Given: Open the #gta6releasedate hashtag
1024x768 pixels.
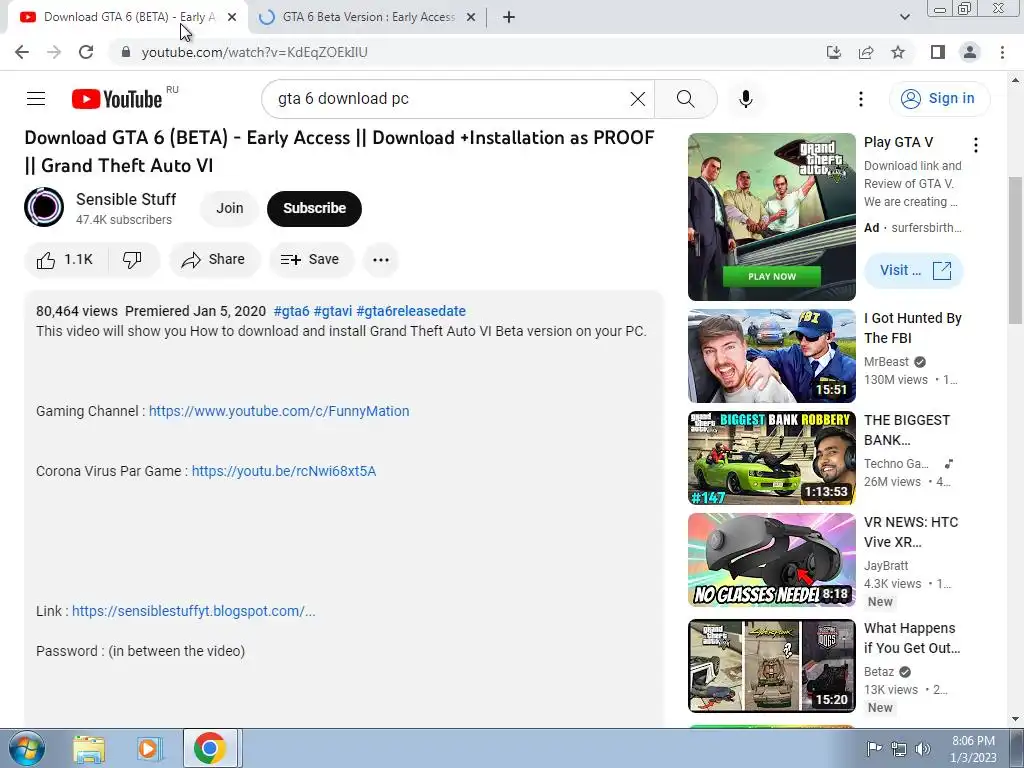Looking at the screenshot, I should click(411, 312).
